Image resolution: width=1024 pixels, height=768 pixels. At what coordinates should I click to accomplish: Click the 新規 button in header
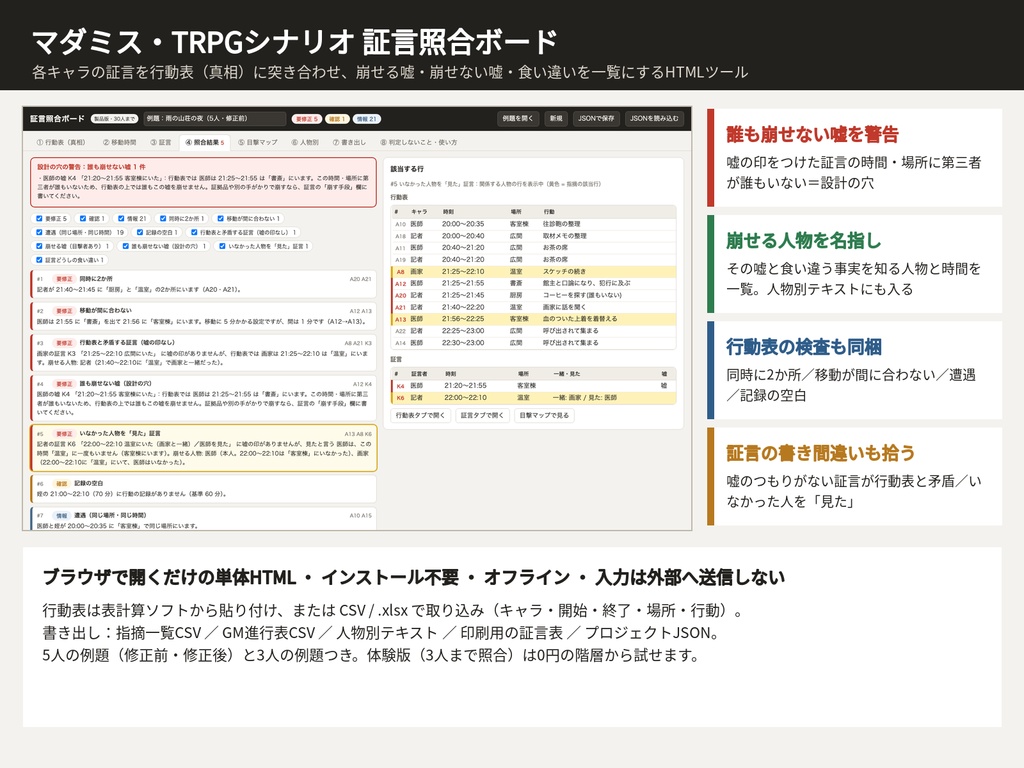click(556, 118)
